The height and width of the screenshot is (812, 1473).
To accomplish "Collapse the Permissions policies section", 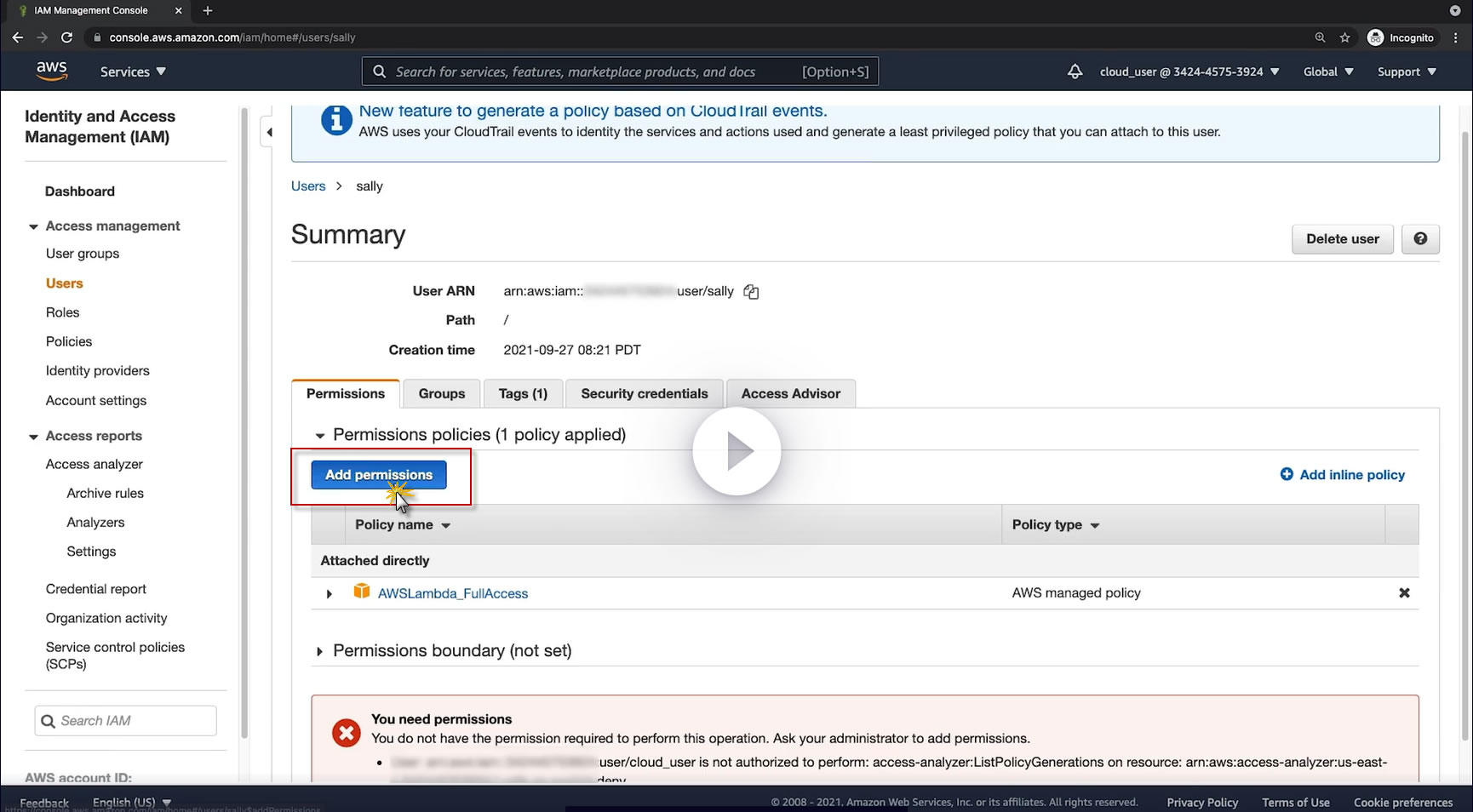I will (320, 436).
